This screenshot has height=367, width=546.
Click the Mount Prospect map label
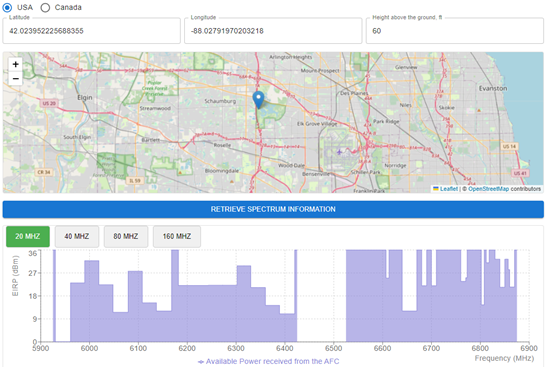(320, 70)
